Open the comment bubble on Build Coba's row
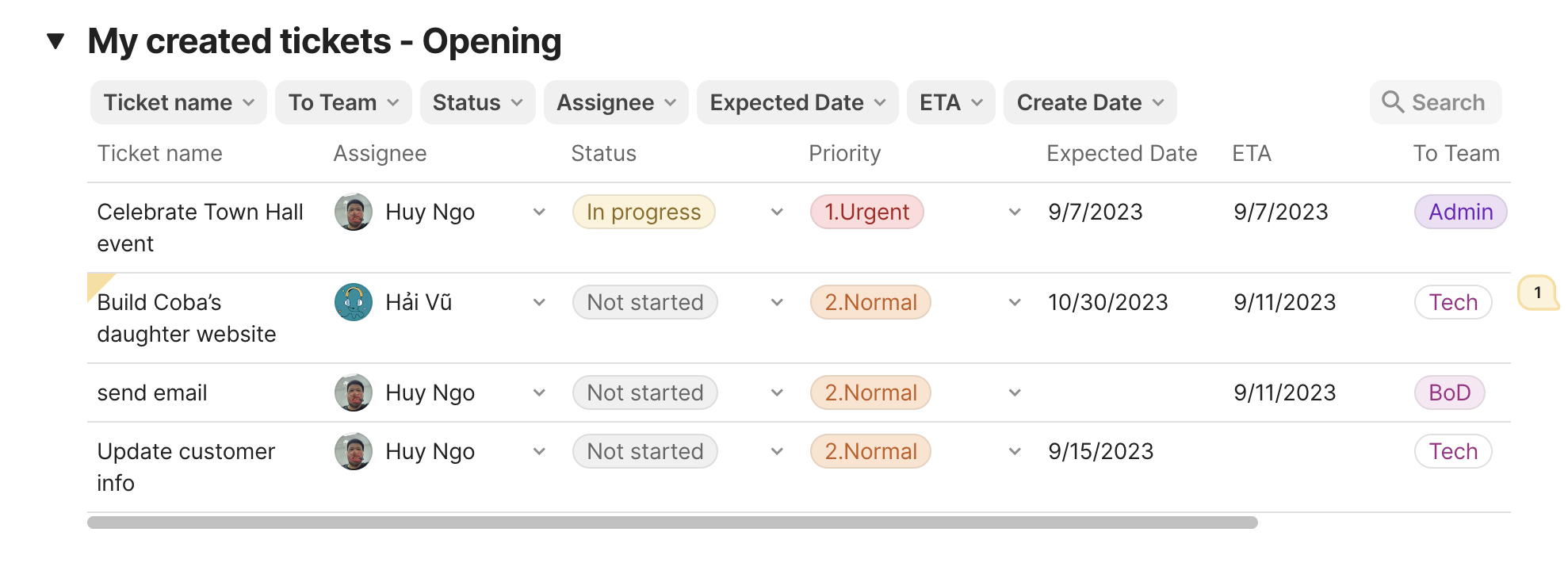1568x582 pixels. 1537,293
